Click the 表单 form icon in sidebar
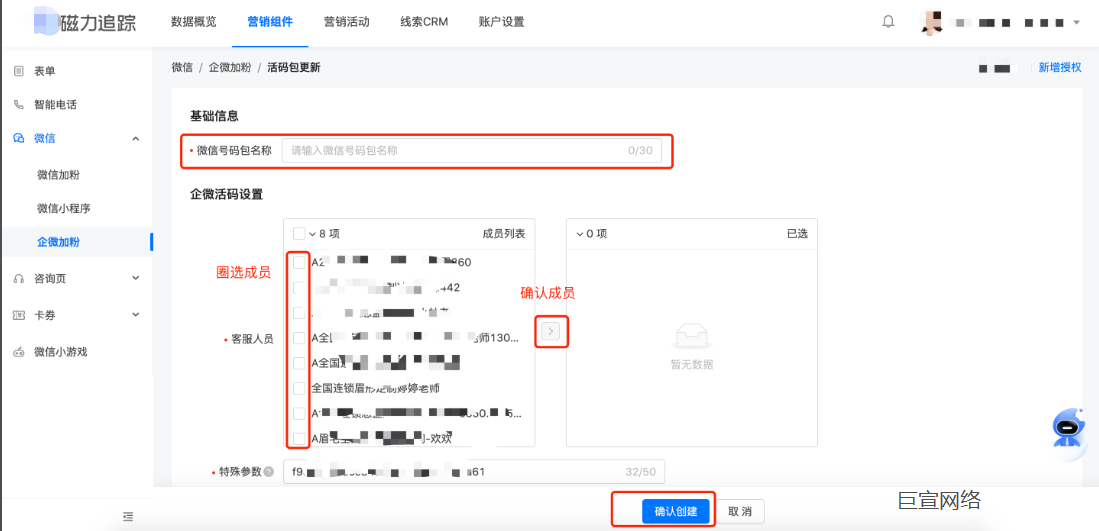The height and width of the screenshot is (531, 1099). 19,71
